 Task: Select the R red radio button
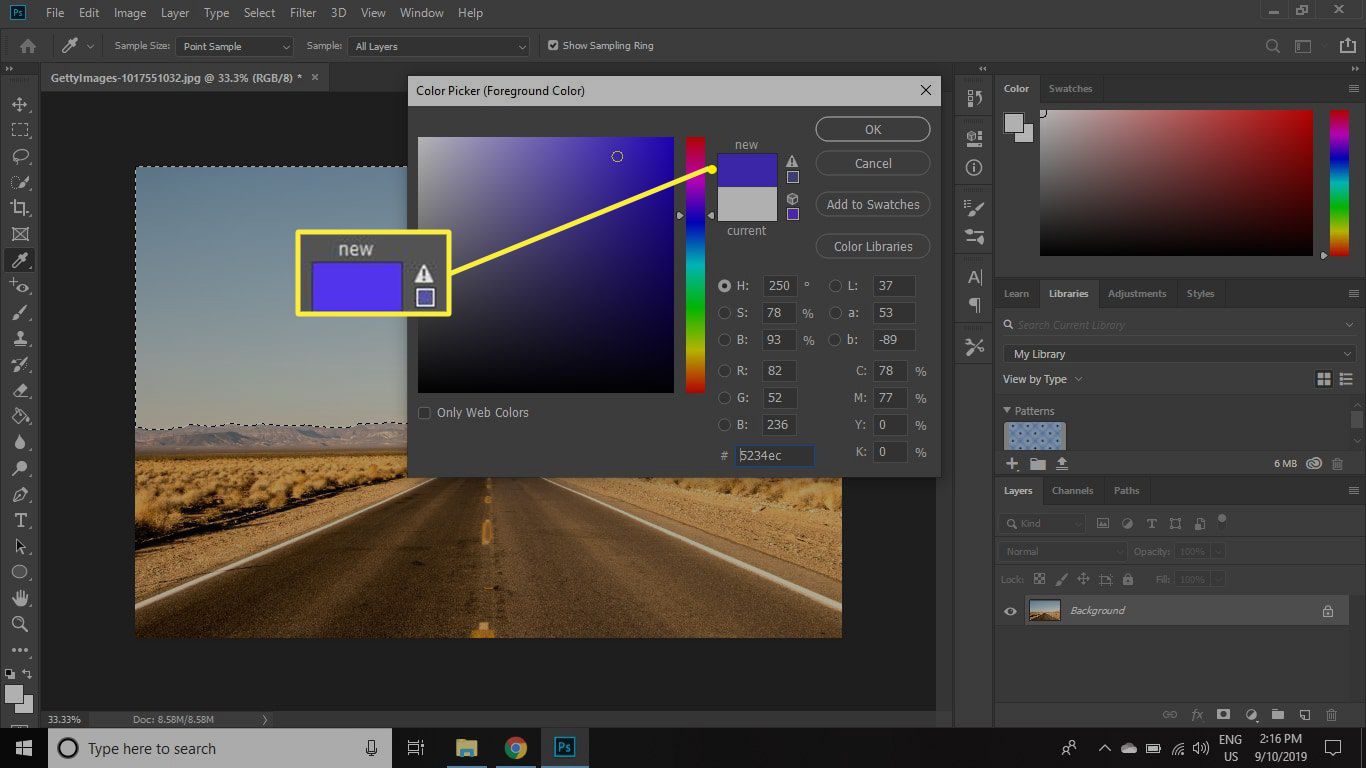724,371
